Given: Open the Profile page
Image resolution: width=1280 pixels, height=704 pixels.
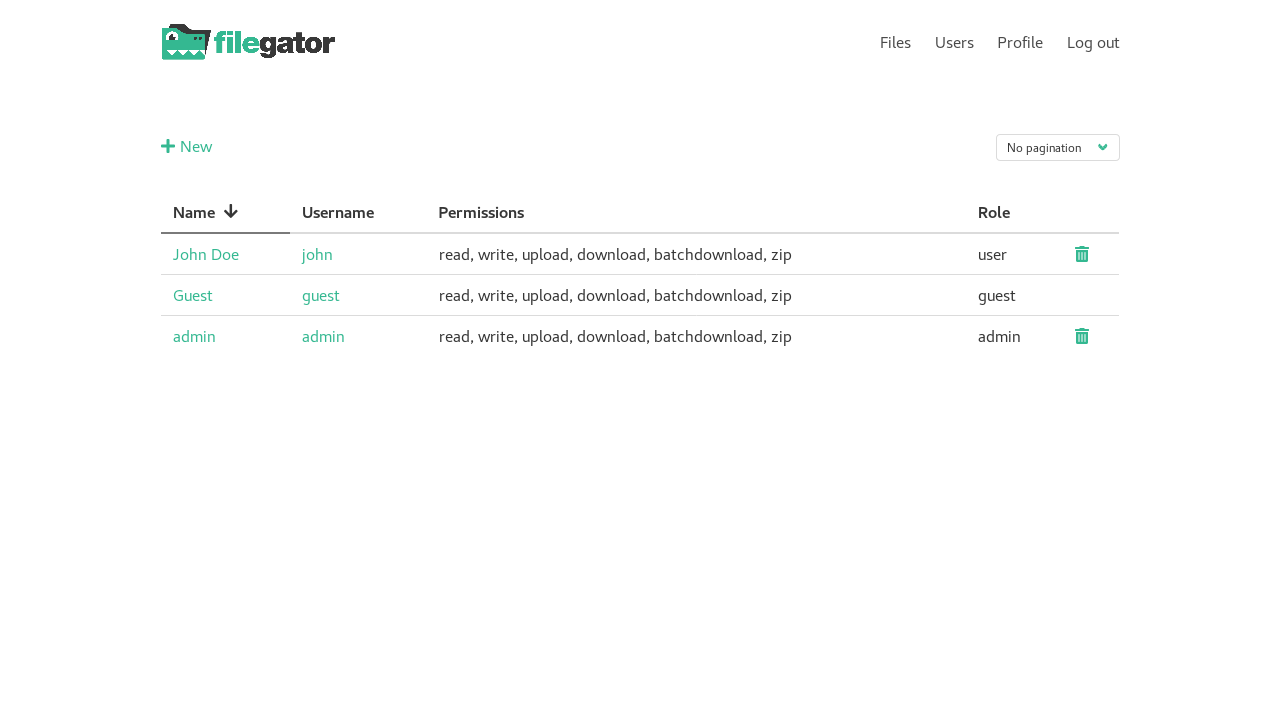Looking at the screenshot, I should [x=1020, y=40].
